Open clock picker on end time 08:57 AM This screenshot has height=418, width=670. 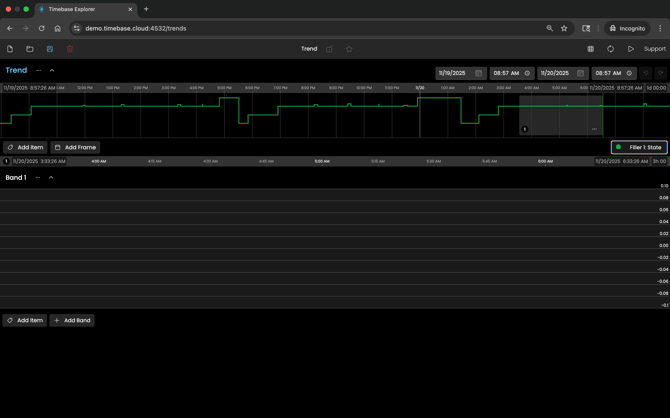(629, 73)
